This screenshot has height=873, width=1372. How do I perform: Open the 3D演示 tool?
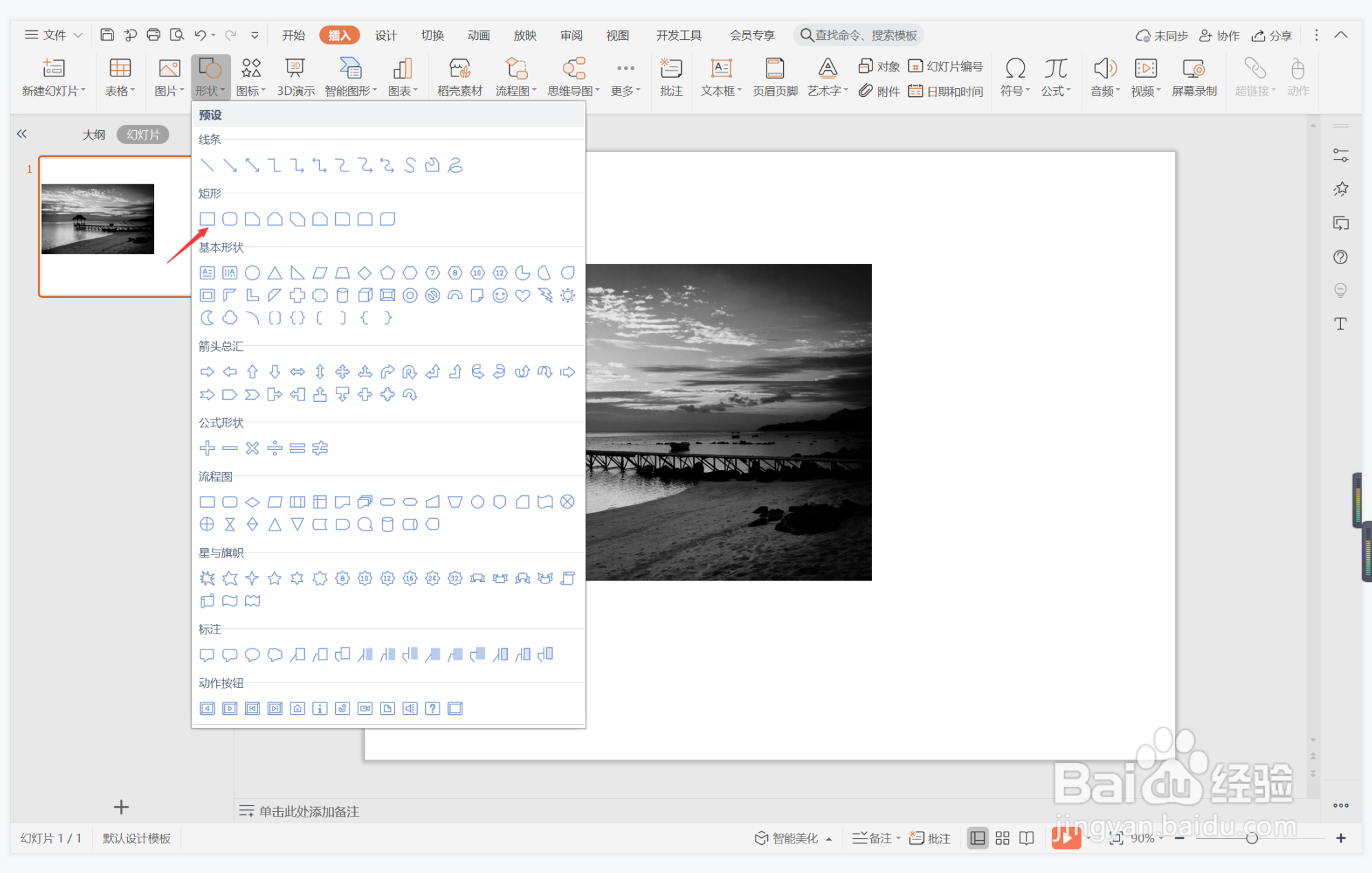pyautogui.click(x=296, y=77)
